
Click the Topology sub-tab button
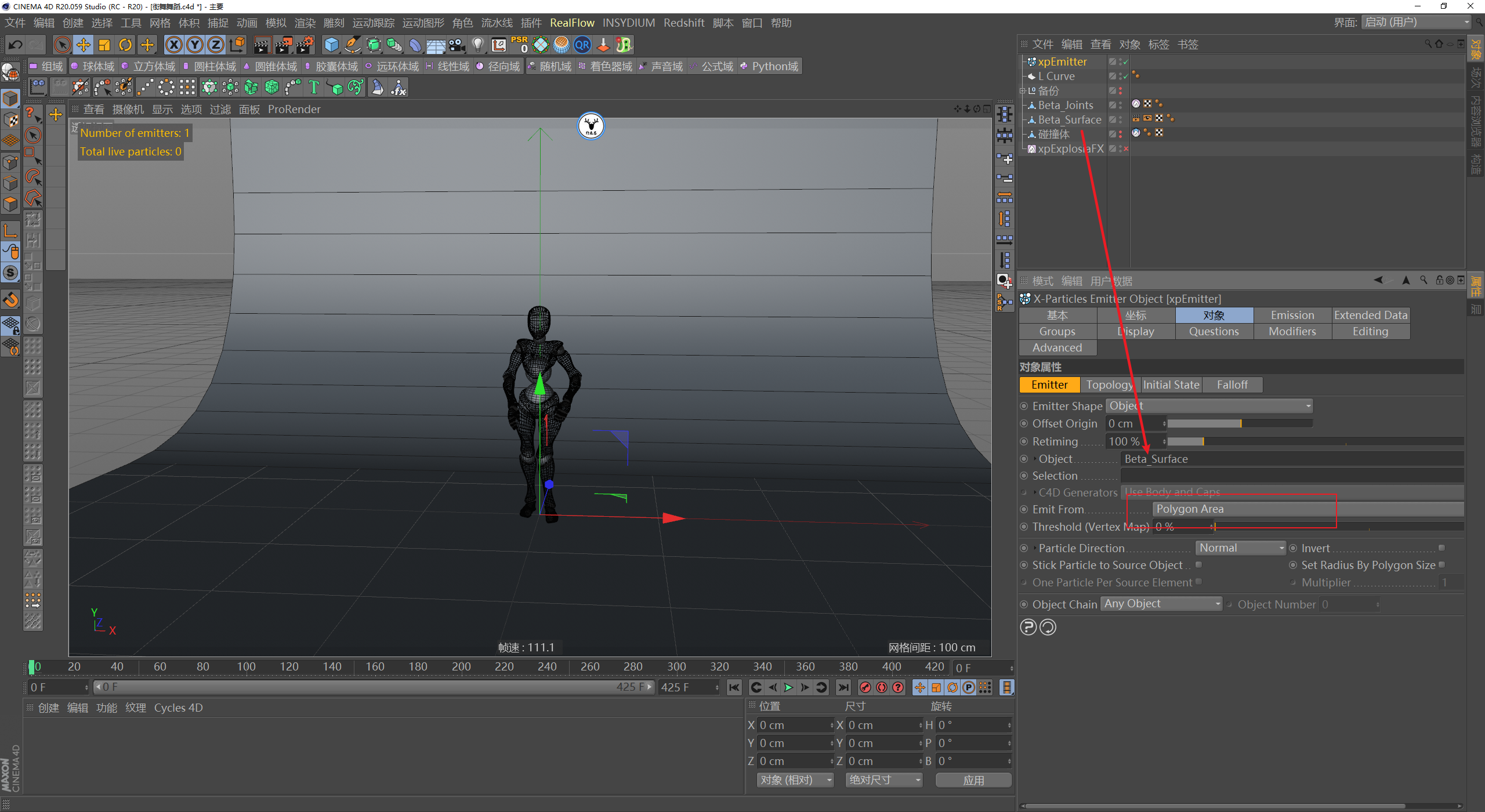pos(1109,385)
